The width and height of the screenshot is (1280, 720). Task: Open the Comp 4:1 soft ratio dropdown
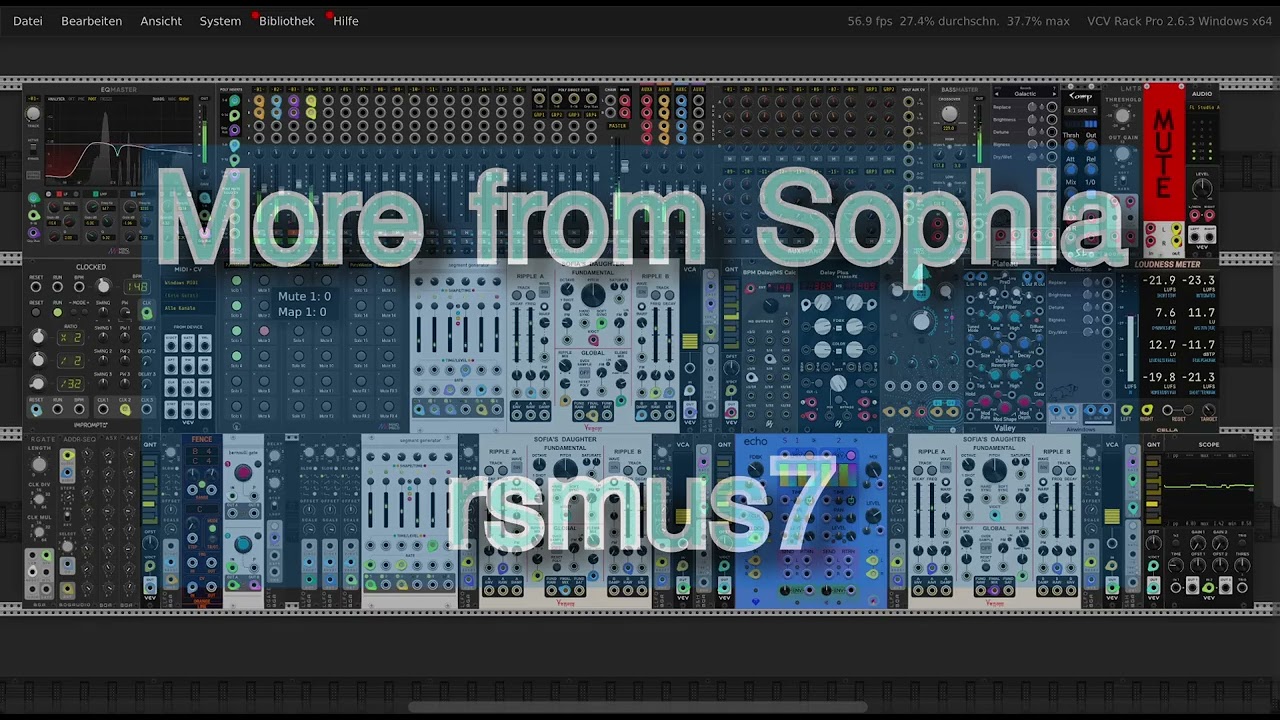pyautogui.click(x=1080, y=111)
